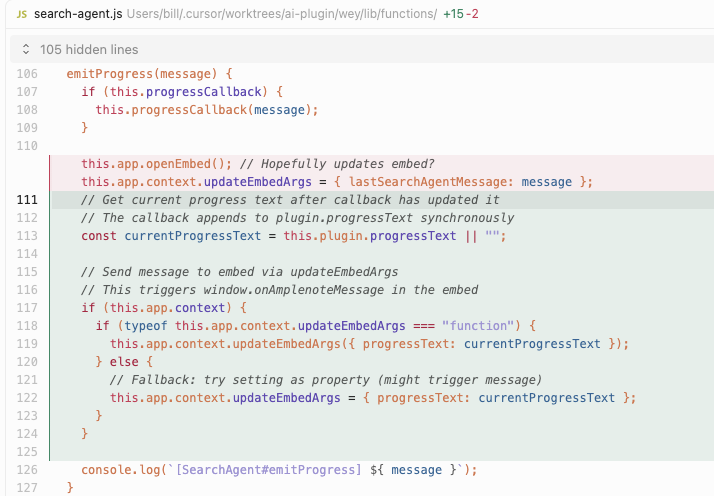This screenshot has height=496, width=714.
Task: Select line number 106
Action: pyautogui.click(x=27, y=74)
